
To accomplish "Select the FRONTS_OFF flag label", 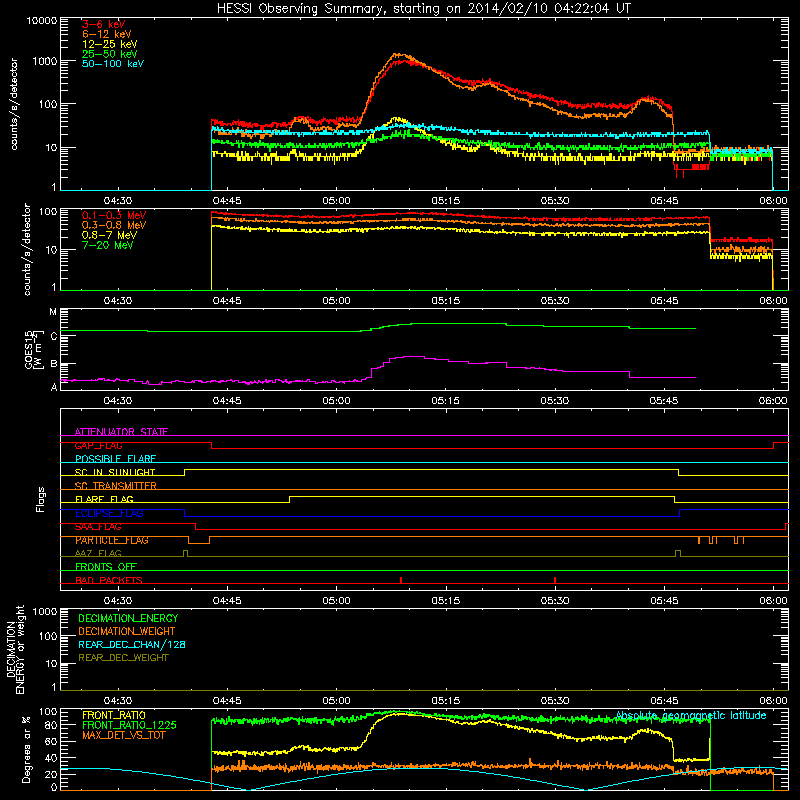I will pyautogui.click(x=106, y=567).
